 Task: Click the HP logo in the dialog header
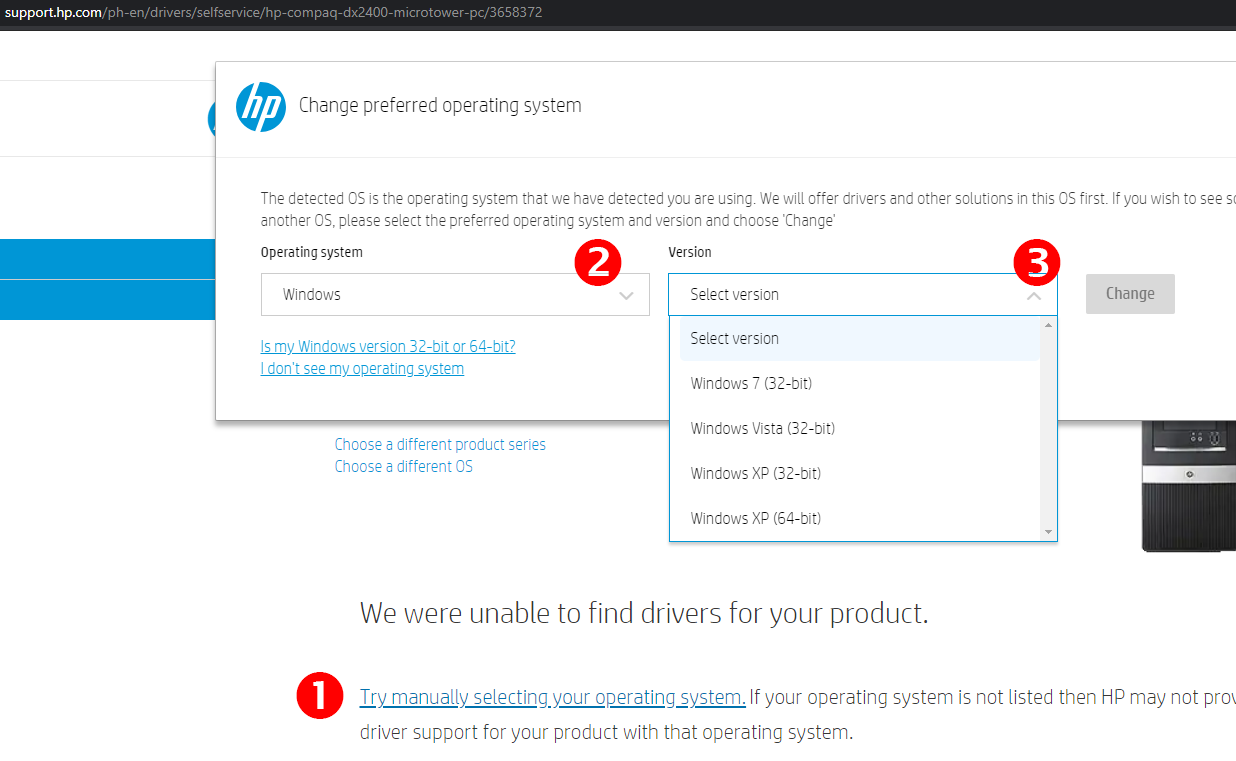coord(261,106)
